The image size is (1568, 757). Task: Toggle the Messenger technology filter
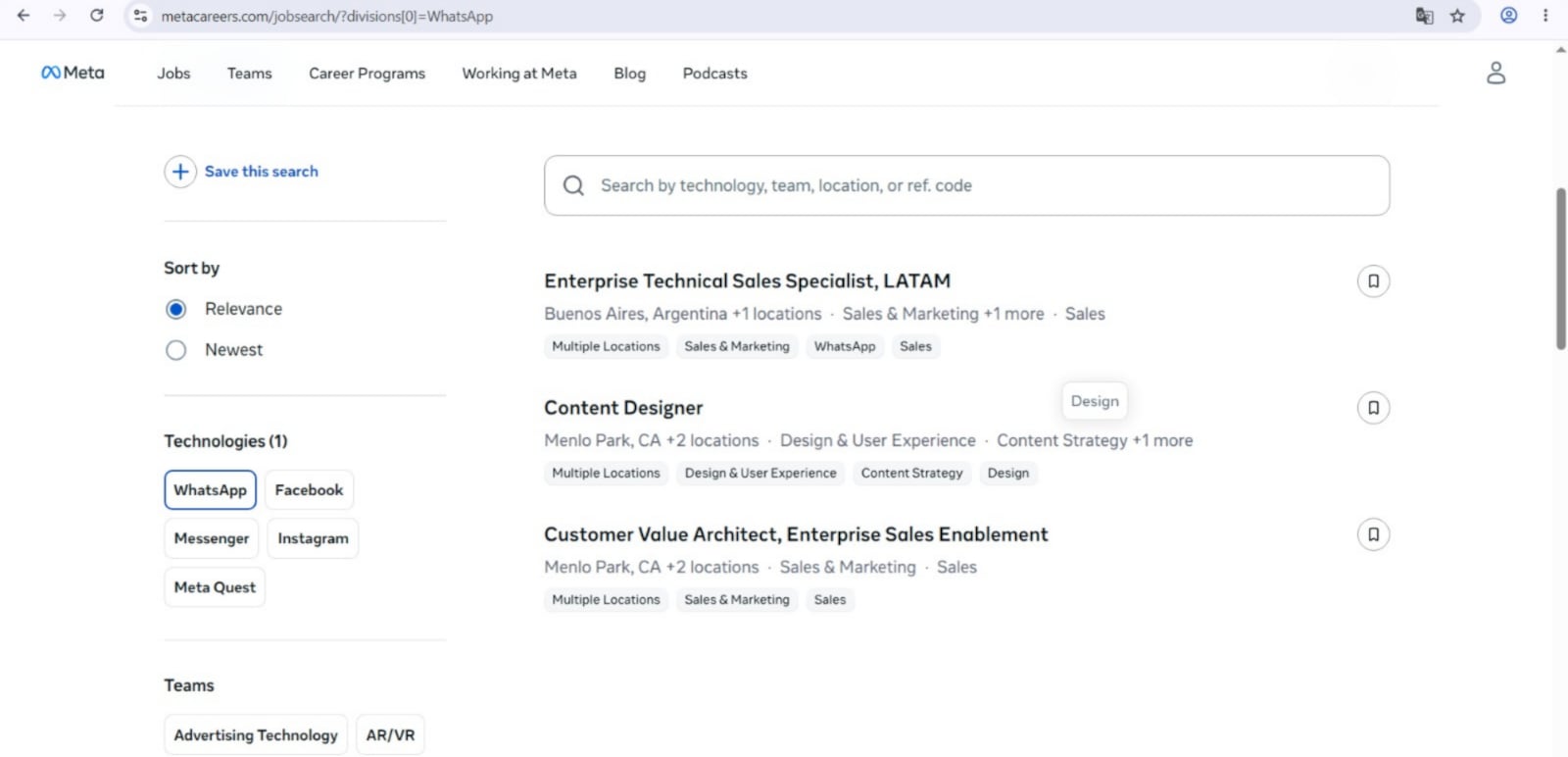click(x=212, y=538)
